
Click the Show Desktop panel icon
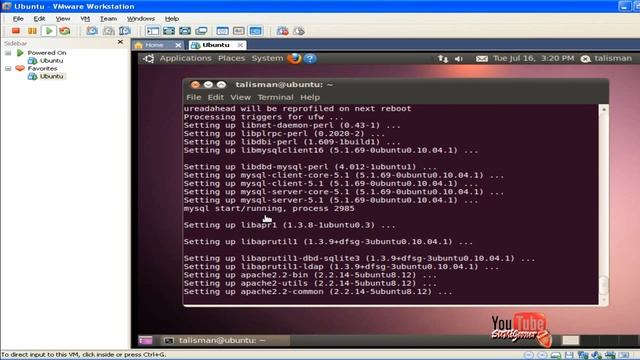tap(146, 340)
